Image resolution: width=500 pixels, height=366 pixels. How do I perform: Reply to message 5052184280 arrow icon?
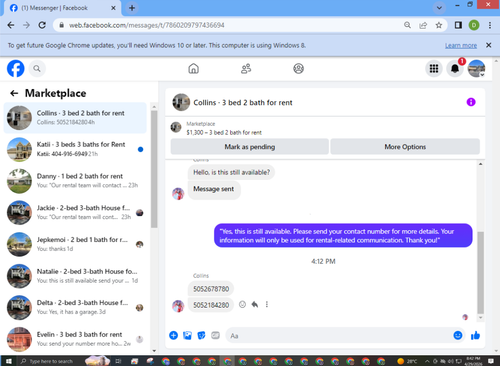coord(255,304)
